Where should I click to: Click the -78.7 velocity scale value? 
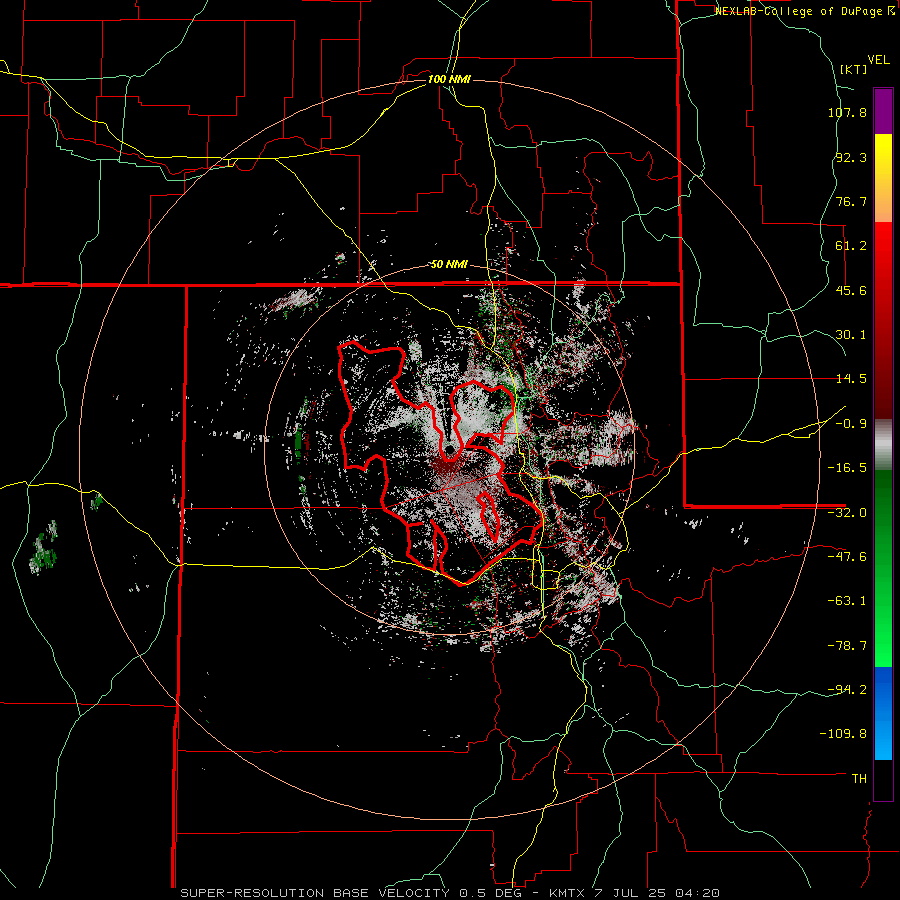tap(847, 646)
